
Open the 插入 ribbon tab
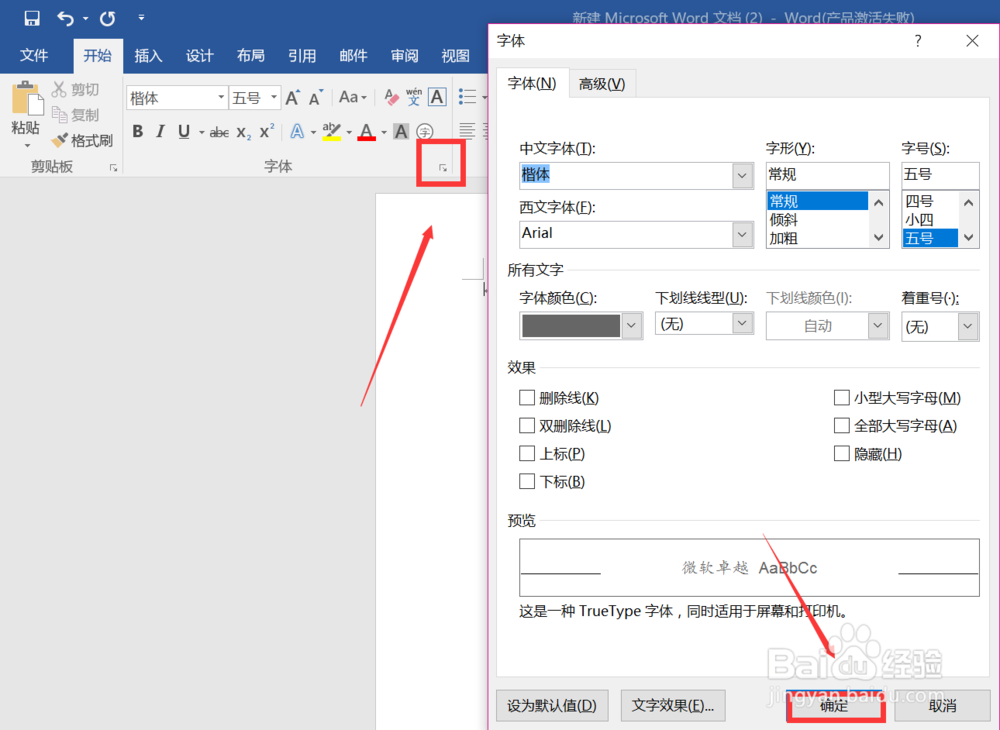148,56
